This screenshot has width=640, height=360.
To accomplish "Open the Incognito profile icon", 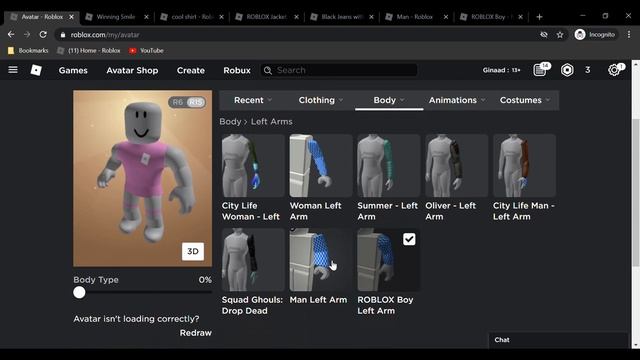I will pyautogui.click(x=580, y=35).
